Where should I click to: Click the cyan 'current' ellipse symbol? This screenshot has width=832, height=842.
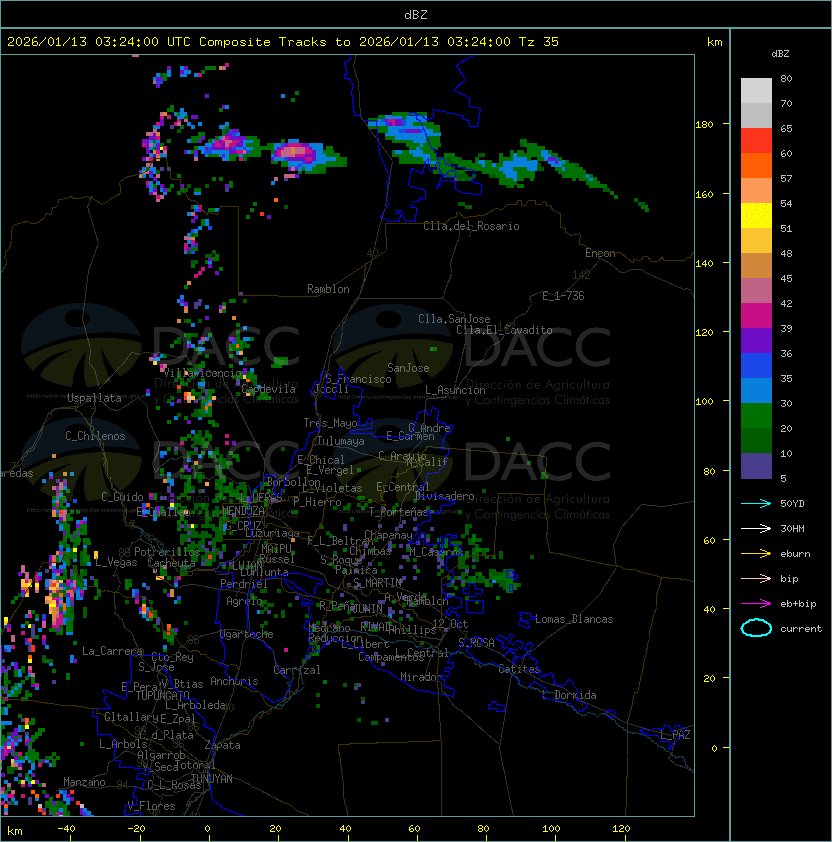tap(756, 628)
